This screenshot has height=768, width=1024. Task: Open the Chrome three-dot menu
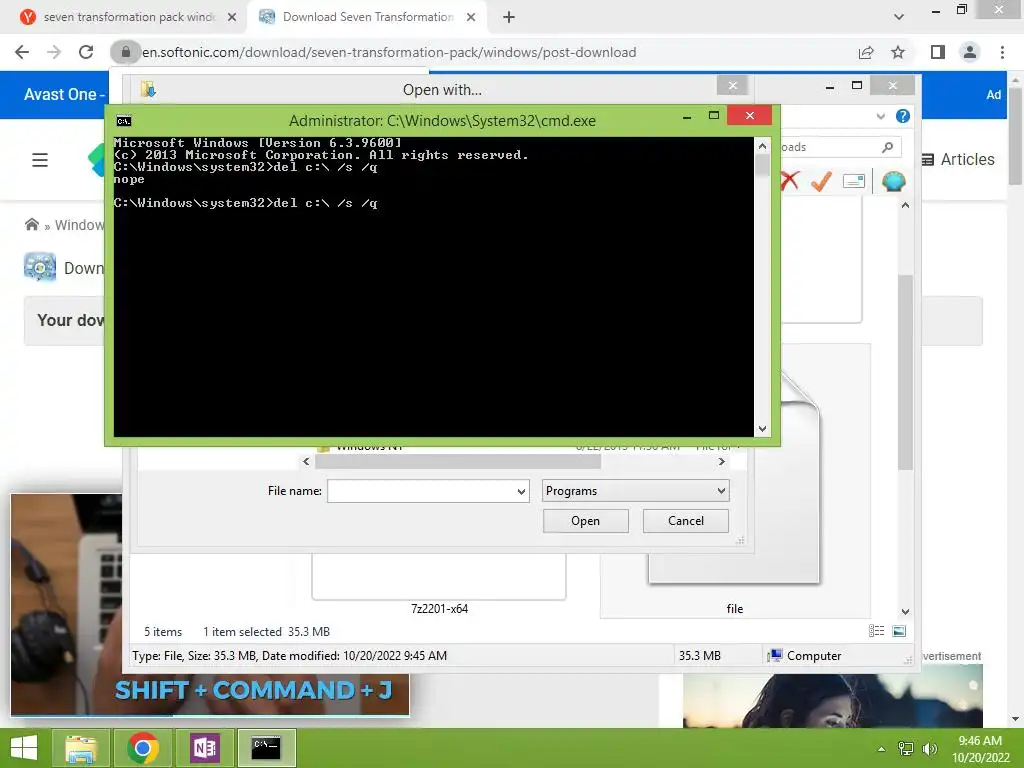tap(1002, 52)
